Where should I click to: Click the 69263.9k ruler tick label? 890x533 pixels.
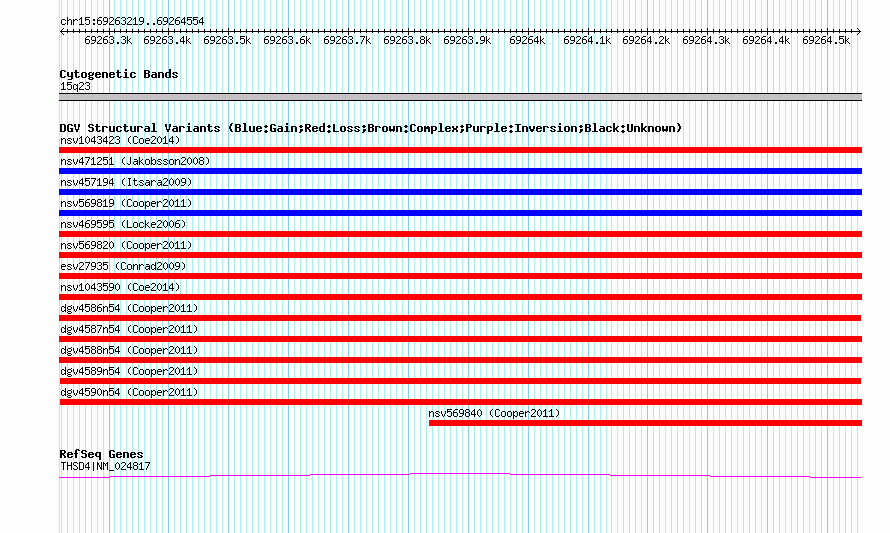tap(467, 40)
